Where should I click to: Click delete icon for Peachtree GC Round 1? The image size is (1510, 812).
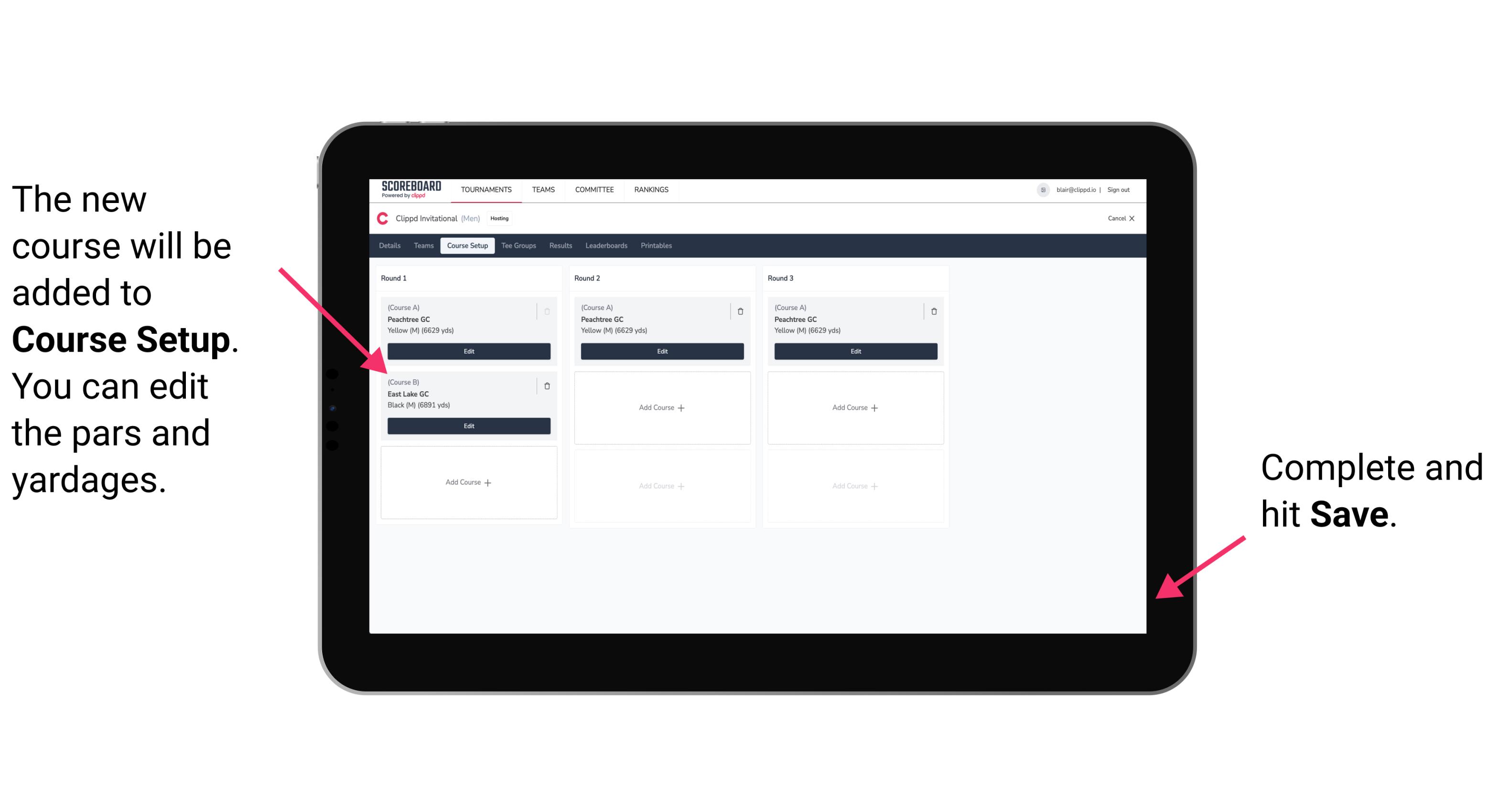[548, 308]
